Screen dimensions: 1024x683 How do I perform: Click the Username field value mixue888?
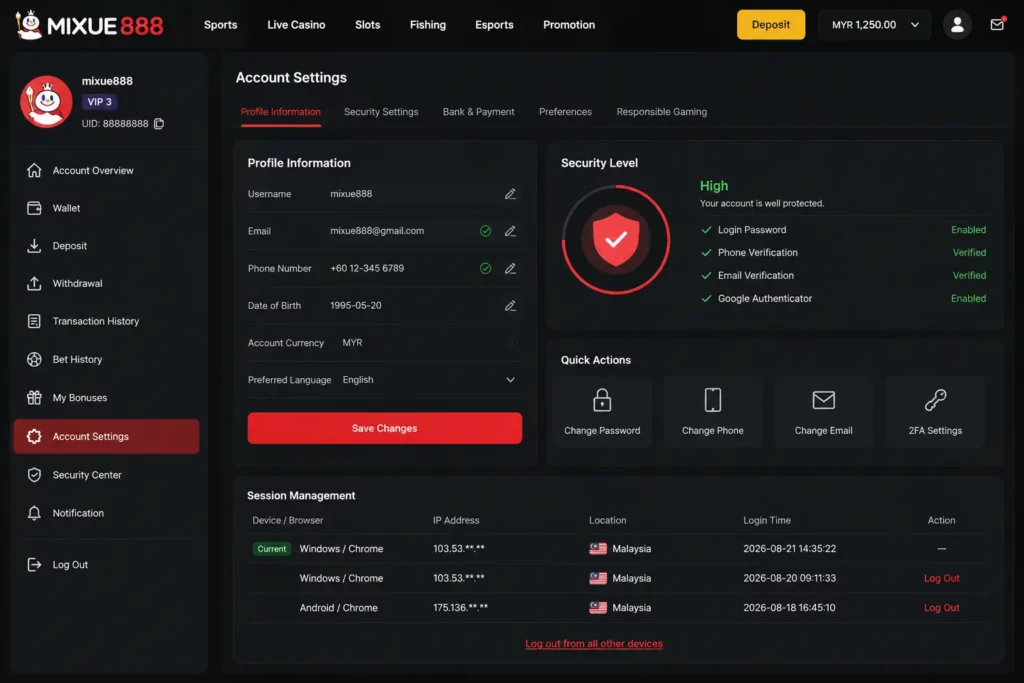[x=351, y=194]
